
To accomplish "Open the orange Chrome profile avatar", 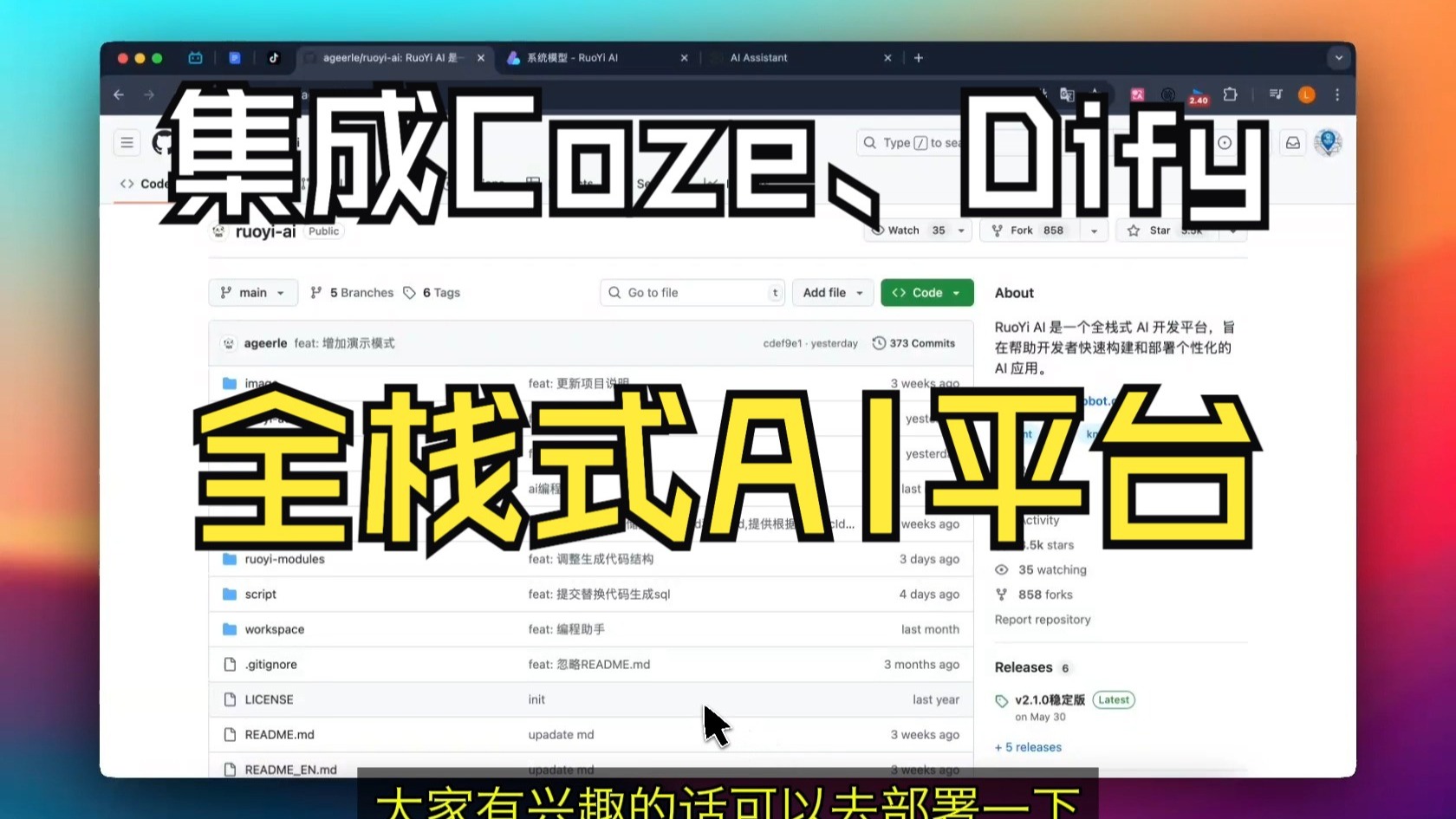I will click(x=1307, y=94).
